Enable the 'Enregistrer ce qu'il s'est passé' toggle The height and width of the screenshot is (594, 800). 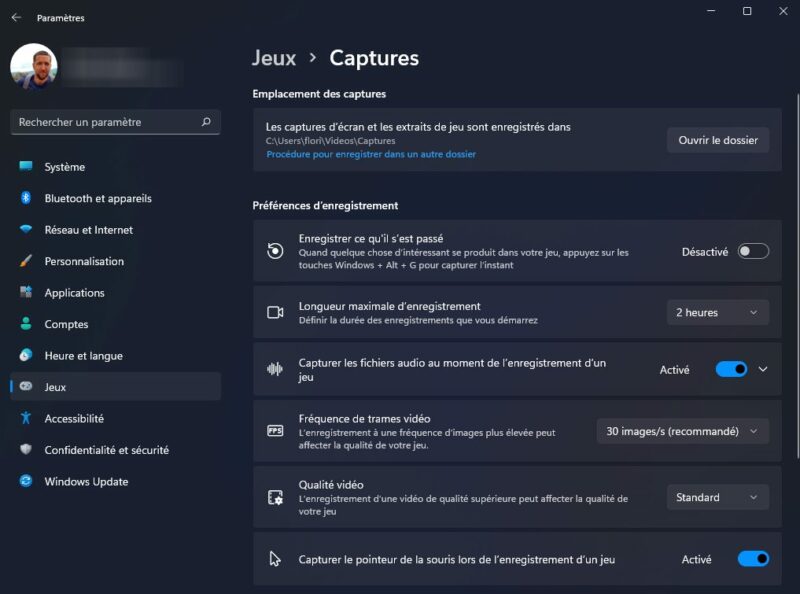click(x=753, y=252)
